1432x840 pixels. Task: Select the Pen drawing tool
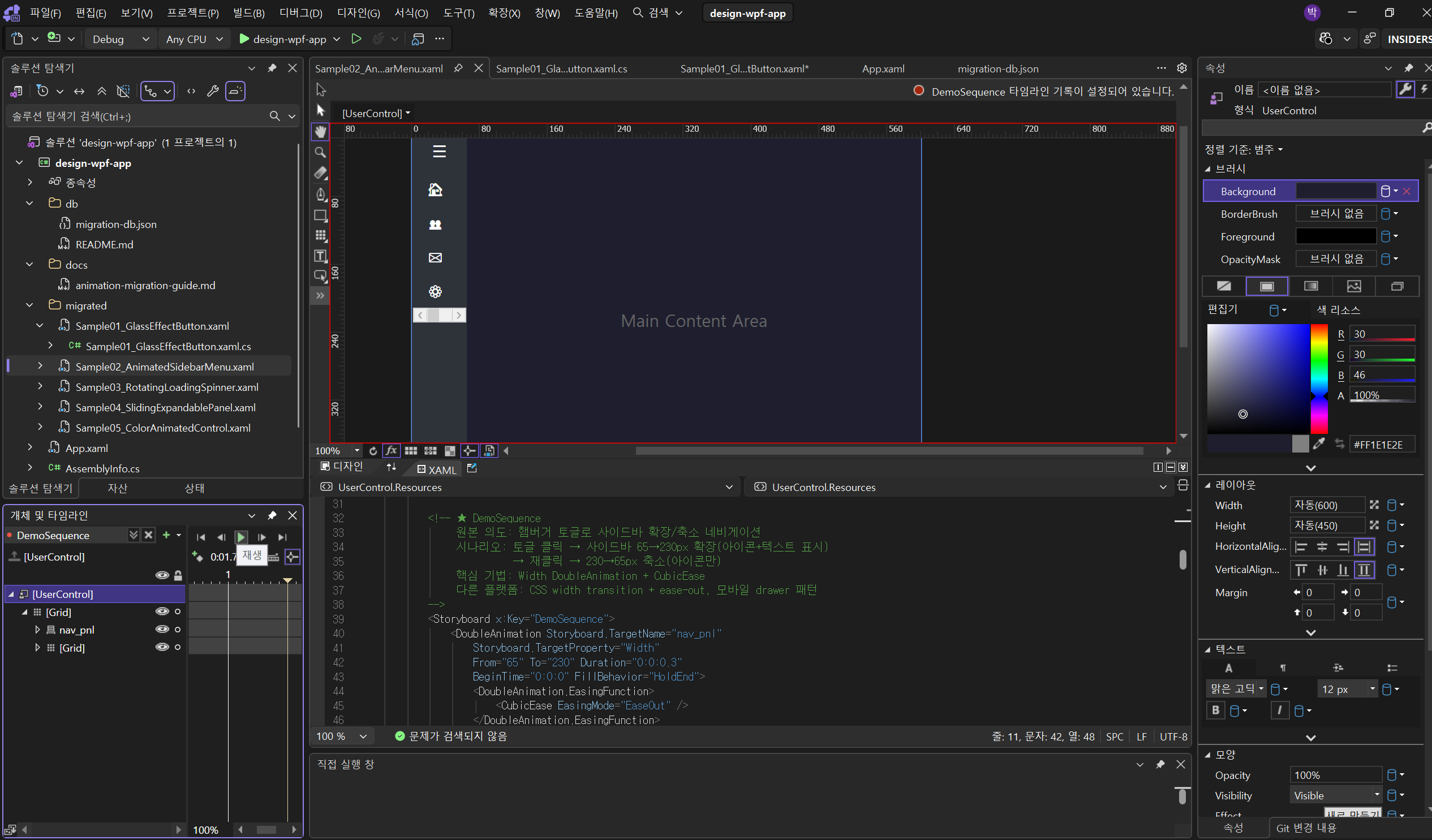click(x=320, y=194)
